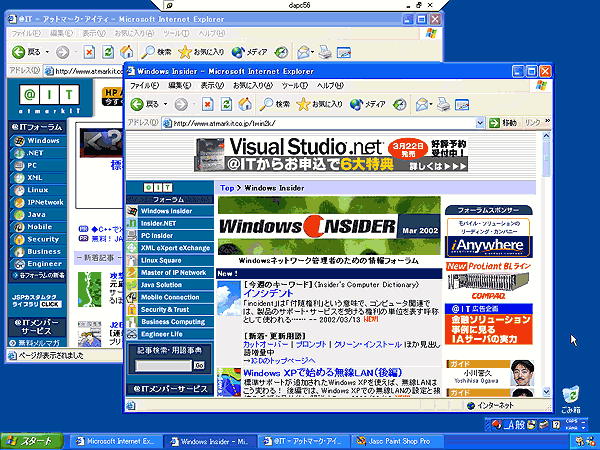Click Back arrow in @IT background window
The height and width of the screenshot is (450, 600).
[18, 52]
